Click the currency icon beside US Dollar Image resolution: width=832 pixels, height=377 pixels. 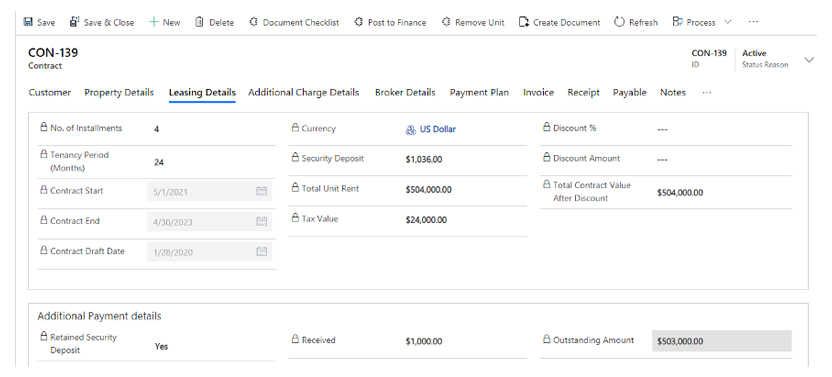click(x=411, y=130)
